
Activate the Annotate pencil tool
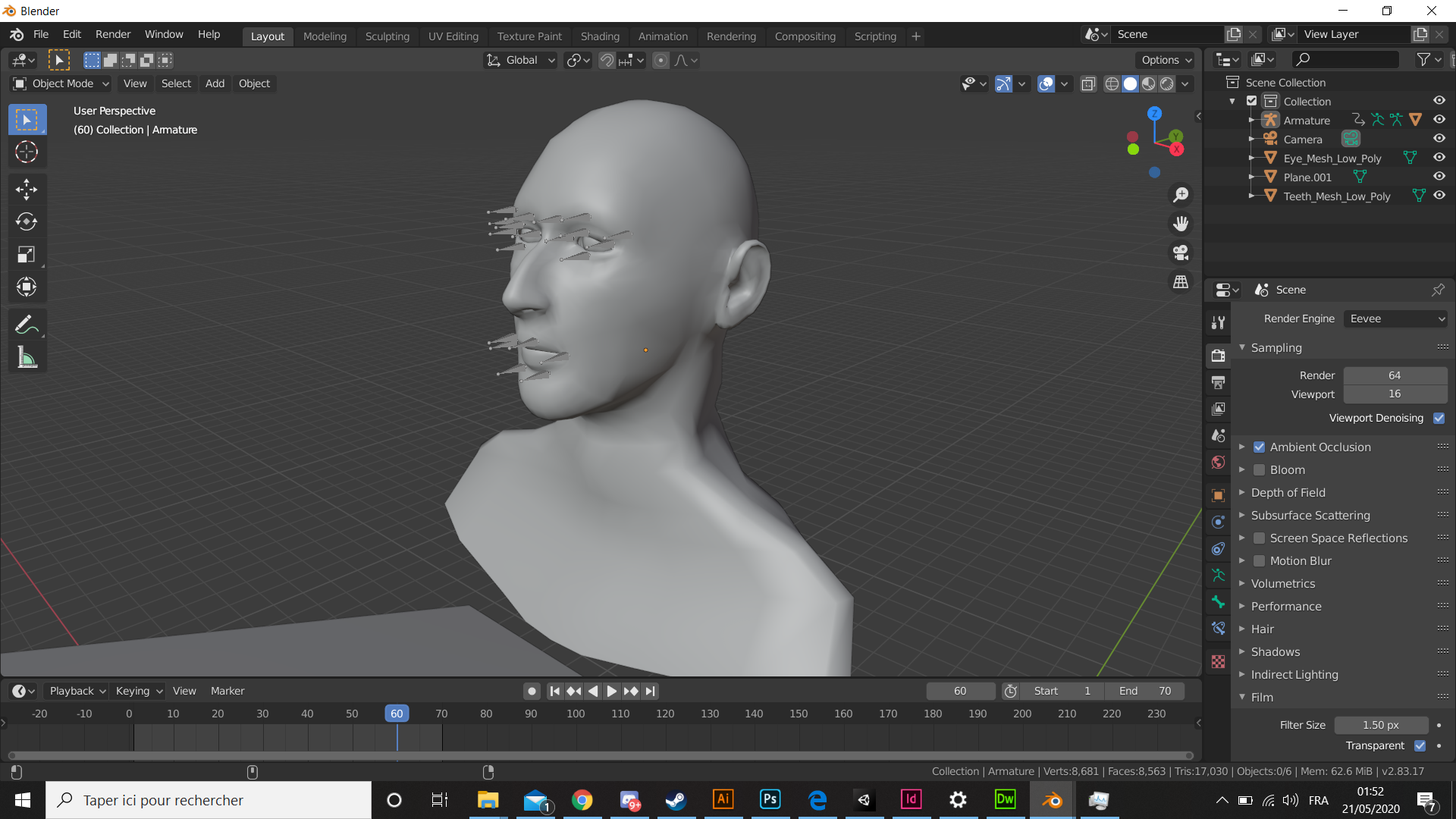click(x=27, y=325)
